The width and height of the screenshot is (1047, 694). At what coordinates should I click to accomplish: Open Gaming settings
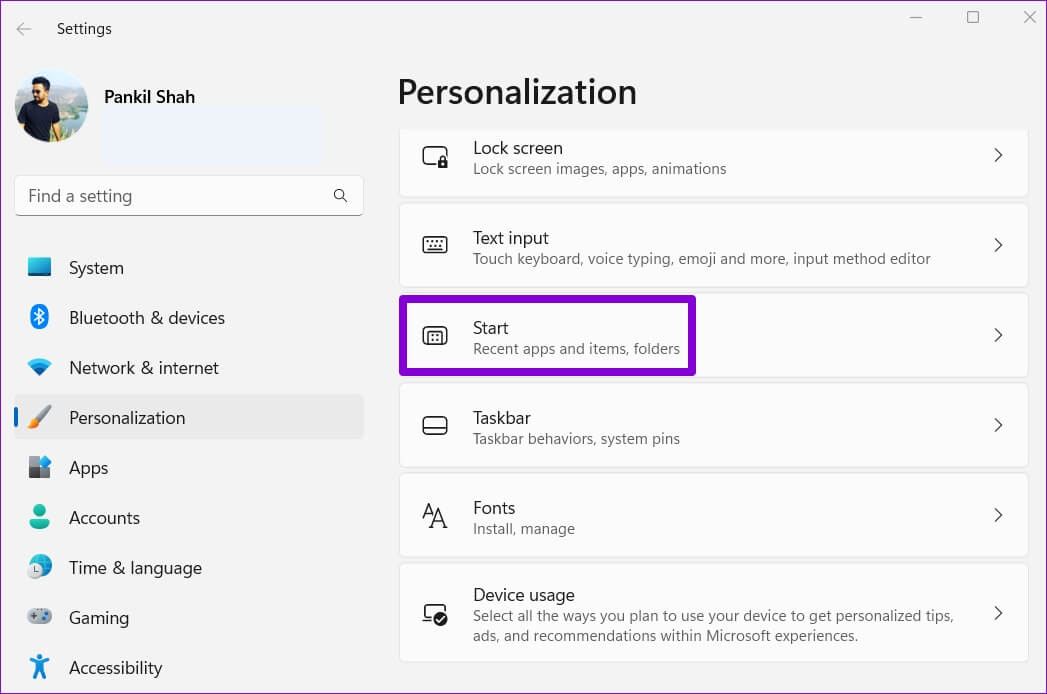click(x=189, y=617)
